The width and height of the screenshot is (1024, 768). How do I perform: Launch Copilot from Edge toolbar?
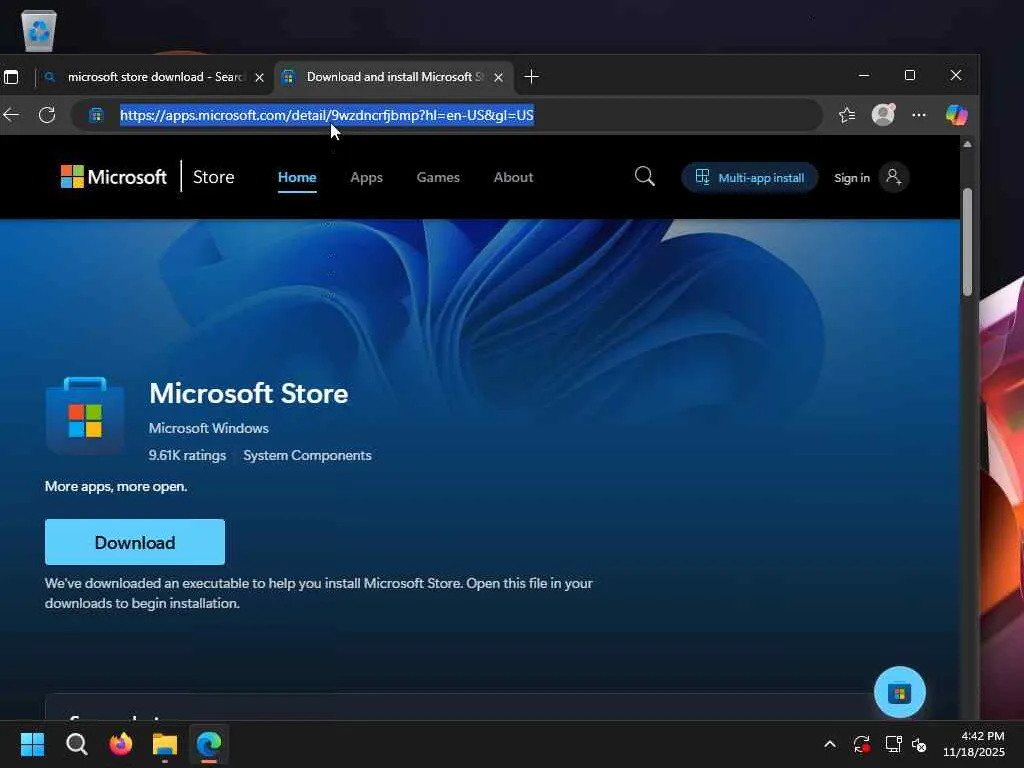pyautogui.click(x=957, y=115)
